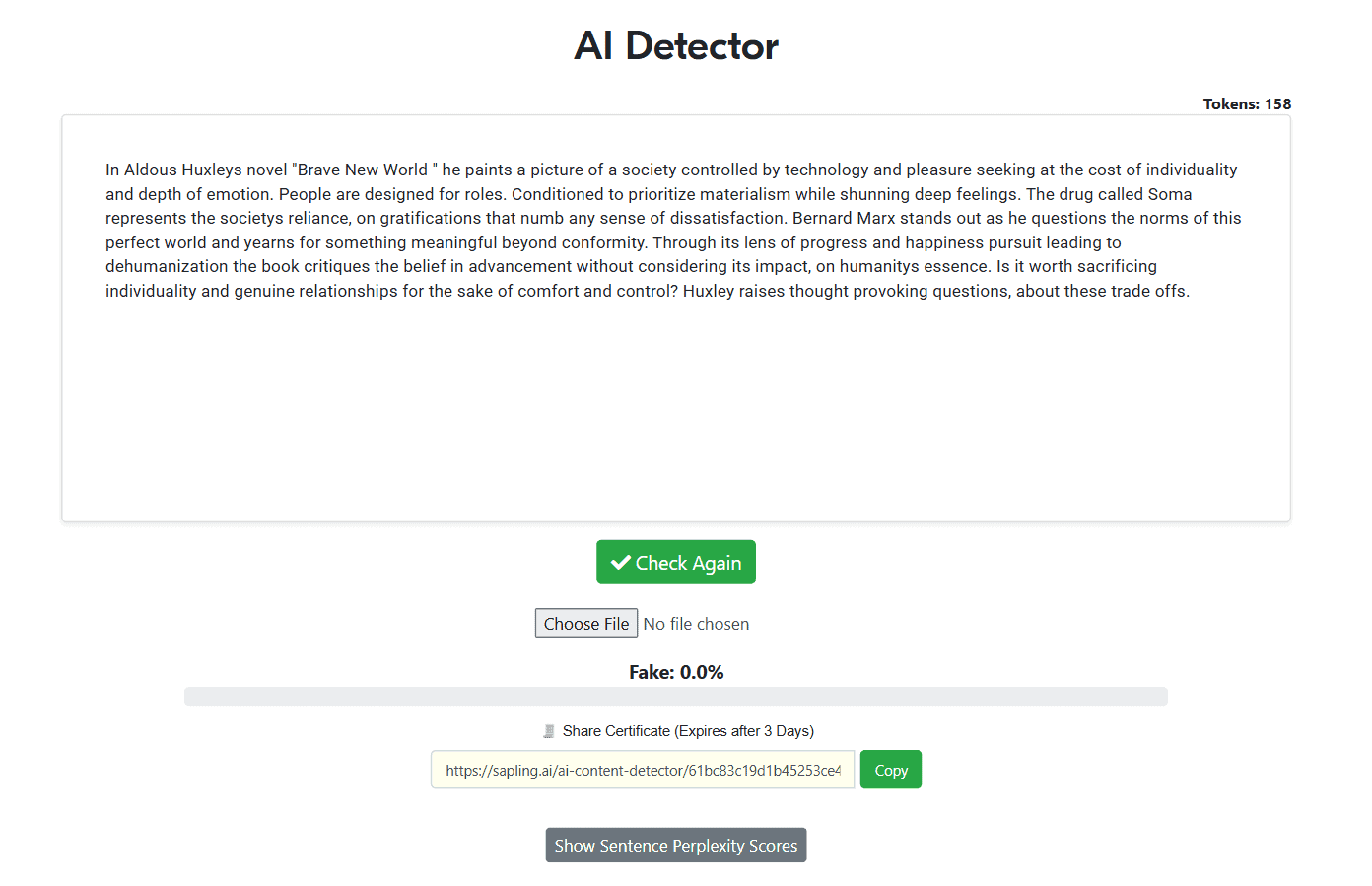Click the No file chosen text
Viewport: 1372px width, 886px height.
point(696,624)
